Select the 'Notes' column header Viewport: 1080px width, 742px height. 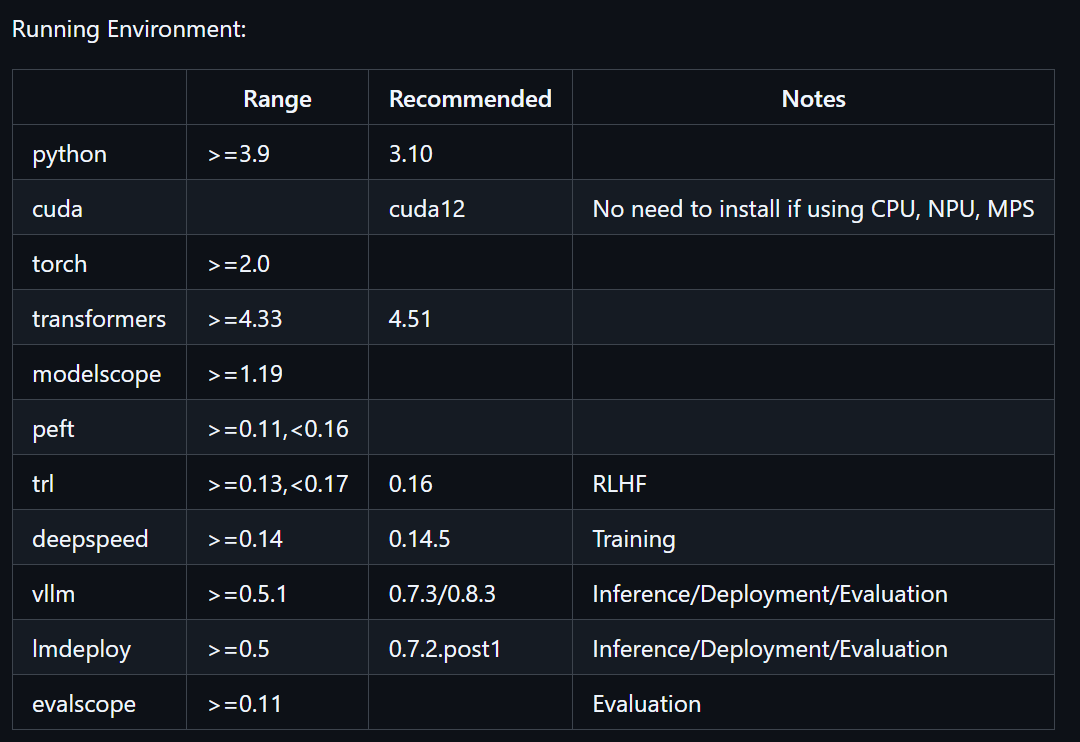point(813,99)
